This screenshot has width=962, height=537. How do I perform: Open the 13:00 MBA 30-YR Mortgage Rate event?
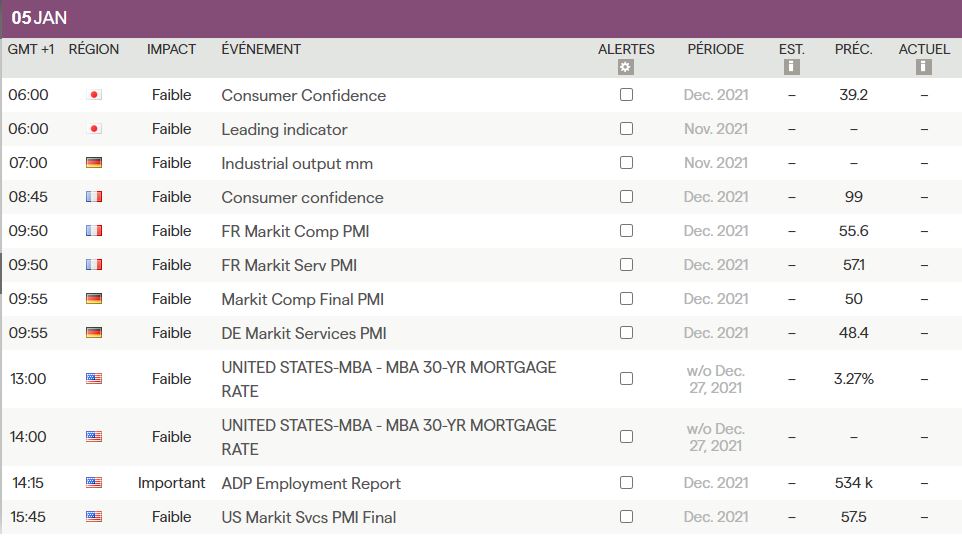pyautogui.click(x=388, y=379)
